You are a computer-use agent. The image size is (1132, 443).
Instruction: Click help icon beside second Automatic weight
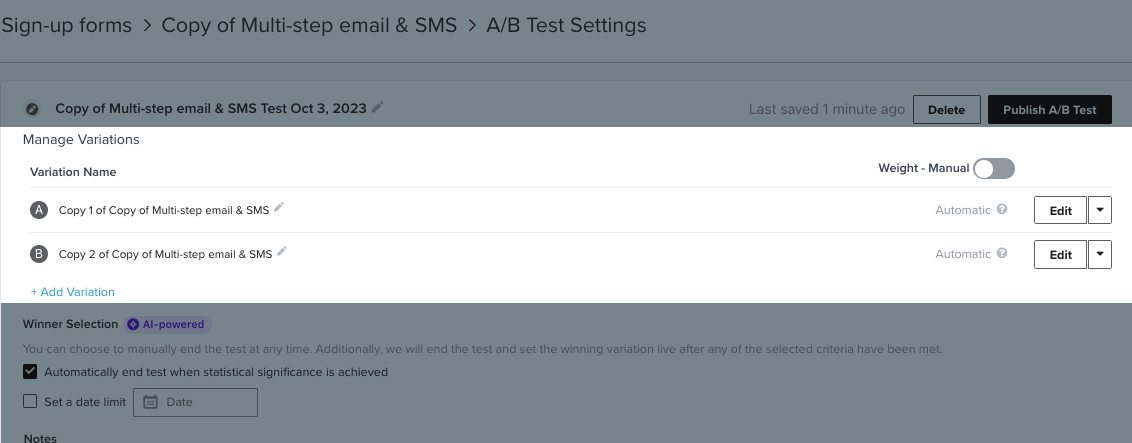point(1002,254)
